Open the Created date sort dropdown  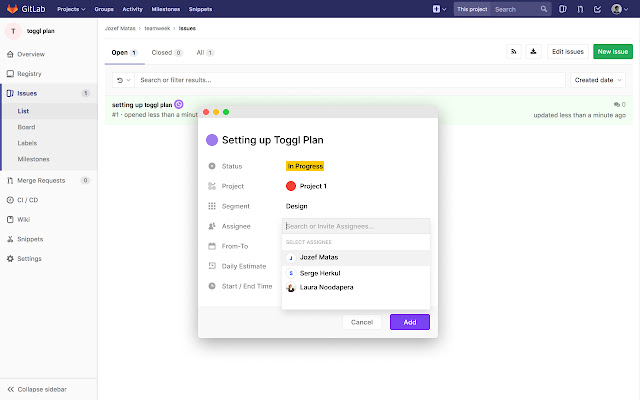click(598, 80)
